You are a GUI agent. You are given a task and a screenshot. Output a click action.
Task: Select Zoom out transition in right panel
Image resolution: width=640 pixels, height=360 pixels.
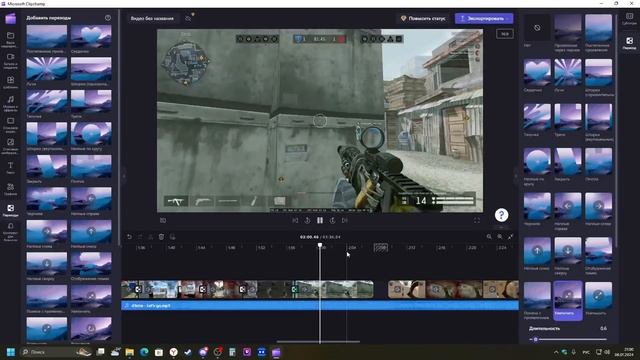click(598, 296)
